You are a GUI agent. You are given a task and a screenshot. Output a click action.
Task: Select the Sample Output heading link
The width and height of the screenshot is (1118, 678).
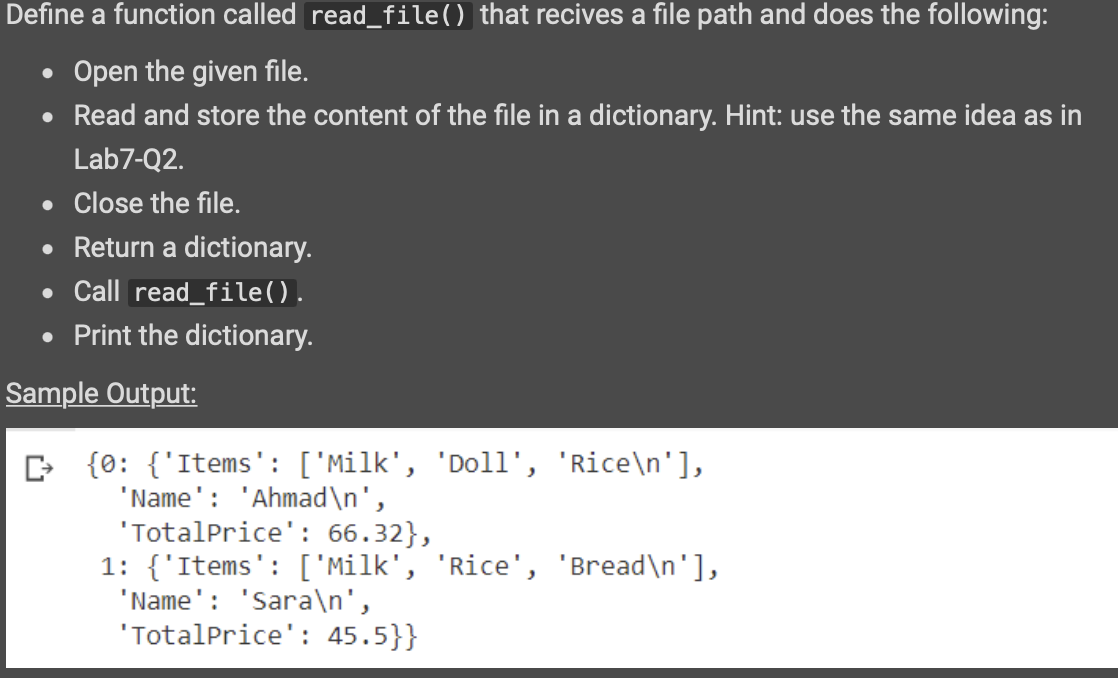point(100,393)
